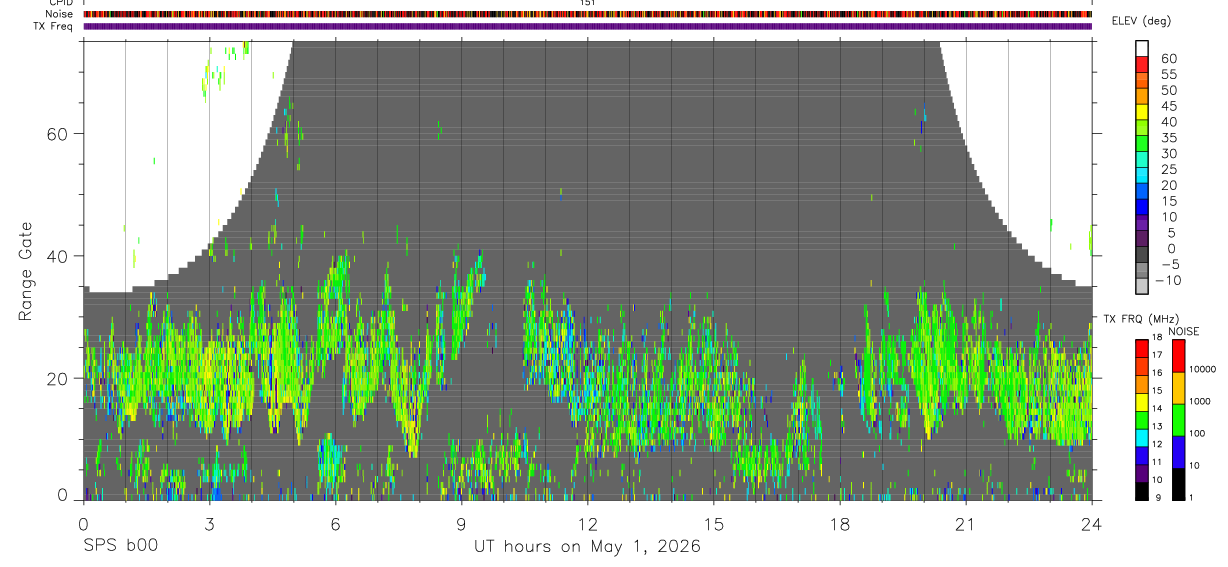Click the "UT hours on May 1, 2026" axis title
Image resolution: width=1228 pixels, height=567 pixels.
(587, 547)
